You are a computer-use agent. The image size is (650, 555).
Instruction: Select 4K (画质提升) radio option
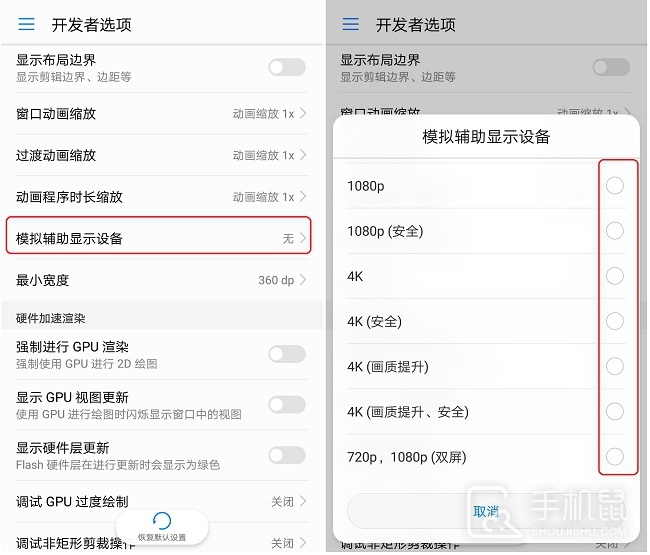point(615,366)
